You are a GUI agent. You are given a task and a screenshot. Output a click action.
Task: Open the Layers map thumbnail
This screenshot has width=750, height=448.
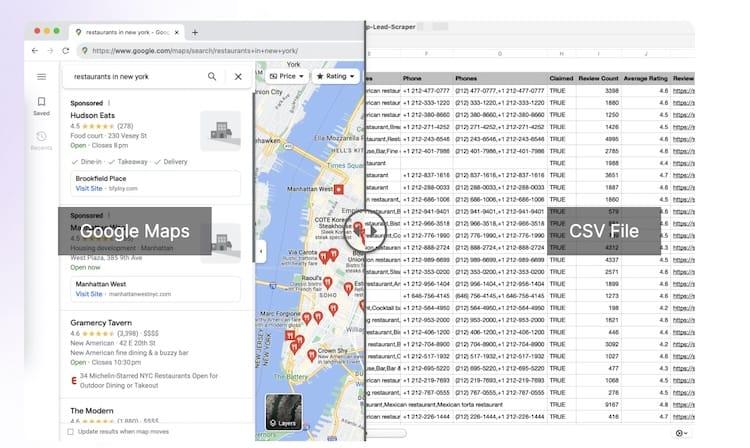click(284, 412)
